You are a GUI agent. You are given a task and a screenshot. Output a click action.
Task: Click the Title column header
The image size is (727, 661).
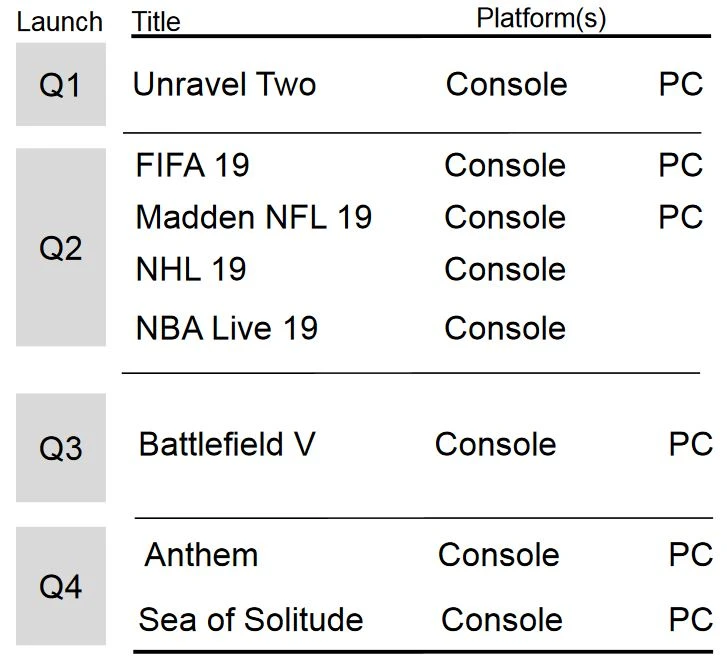157,22
